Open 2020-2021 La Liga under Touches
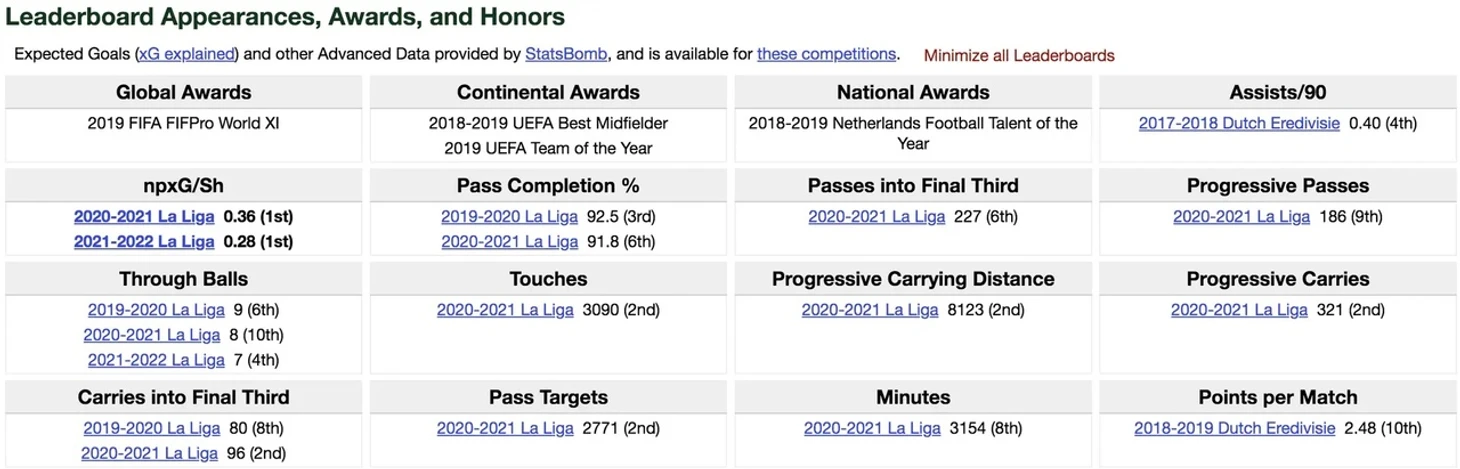1460x469 pixels. [505, 310]
